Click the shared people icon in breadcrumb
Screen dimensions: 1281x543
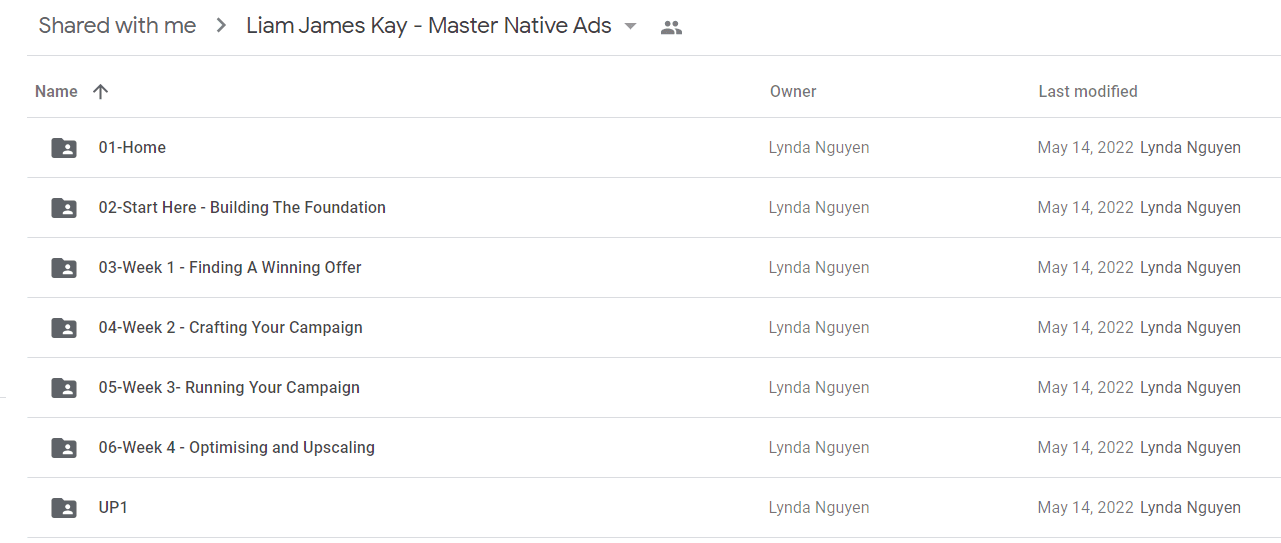click(x=672, y=28)
